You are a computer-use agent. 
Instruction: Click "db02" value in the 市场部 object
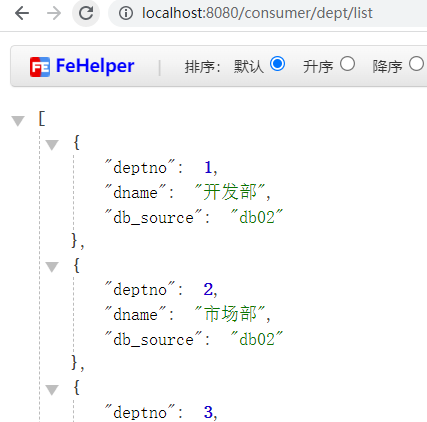coord(257,339)
